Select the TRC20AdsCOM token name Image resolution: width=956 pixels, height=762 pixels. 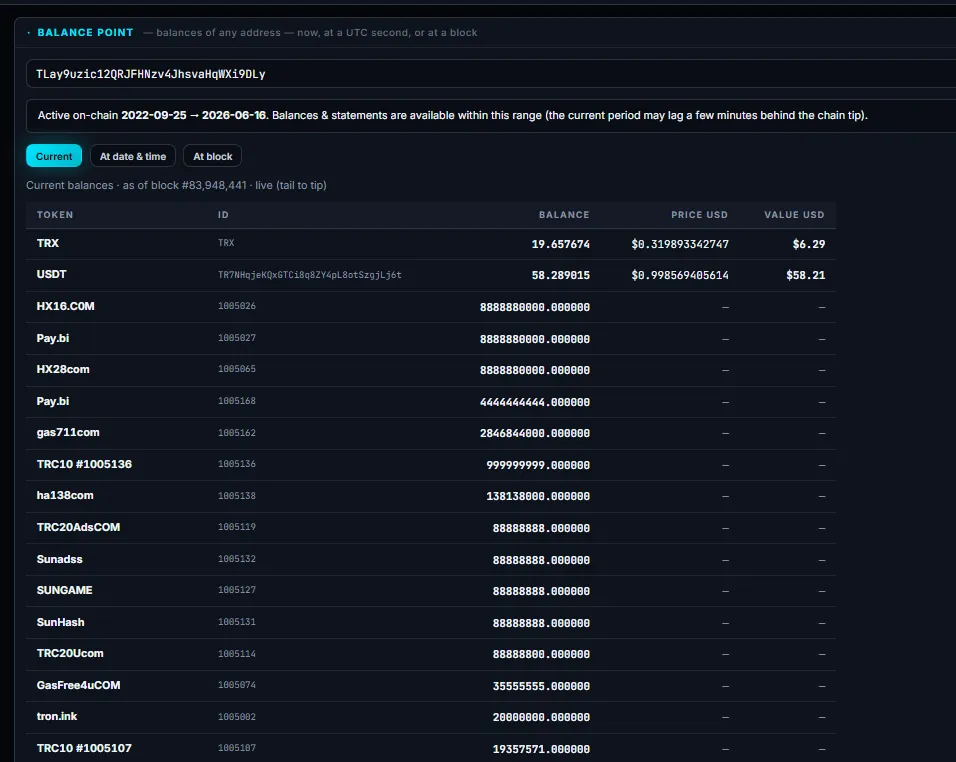(x=78, y=527)
